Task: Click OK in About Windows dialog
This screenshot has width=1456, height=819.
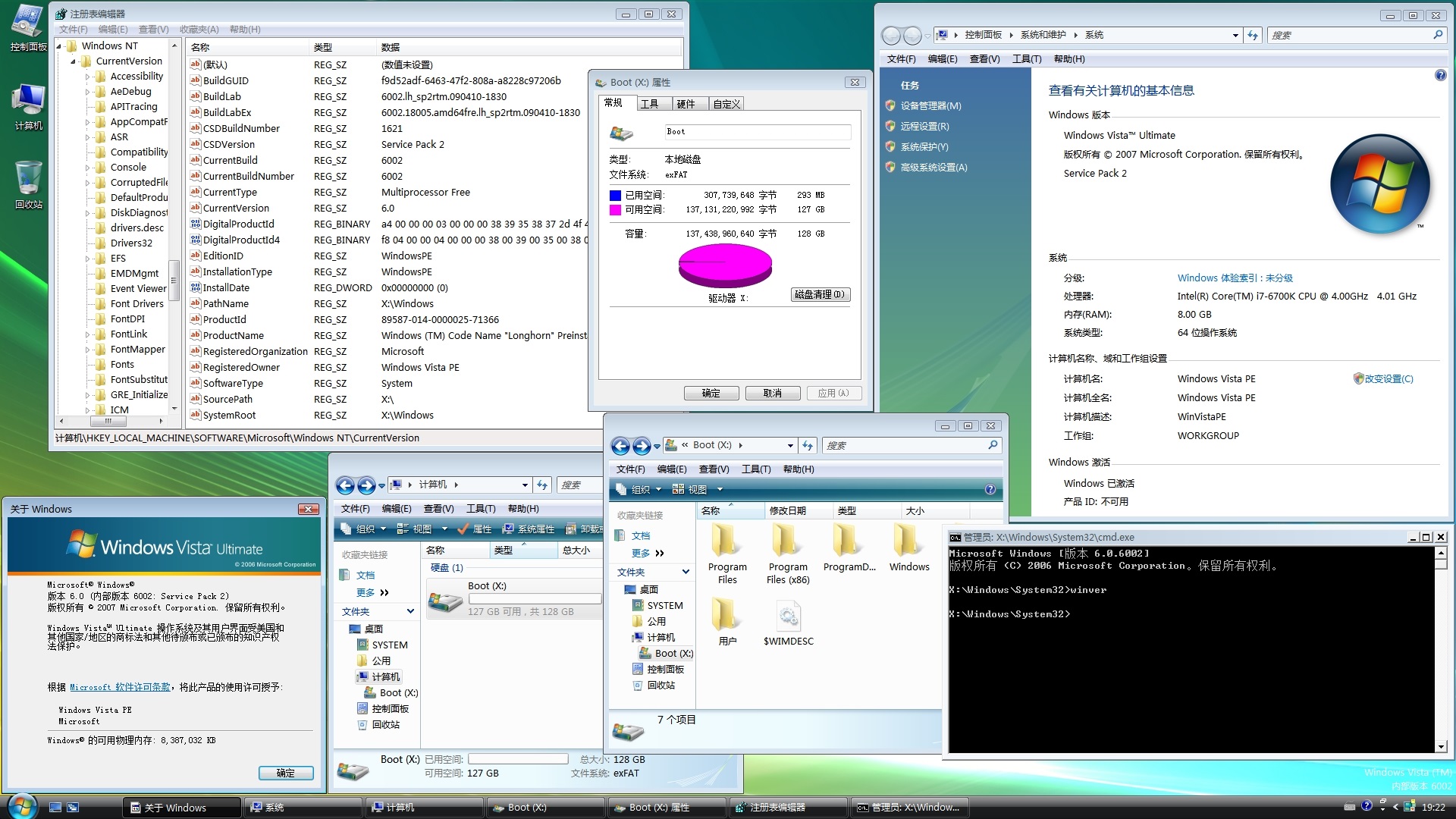Action: pyautogui.click(x=286, y=773)
